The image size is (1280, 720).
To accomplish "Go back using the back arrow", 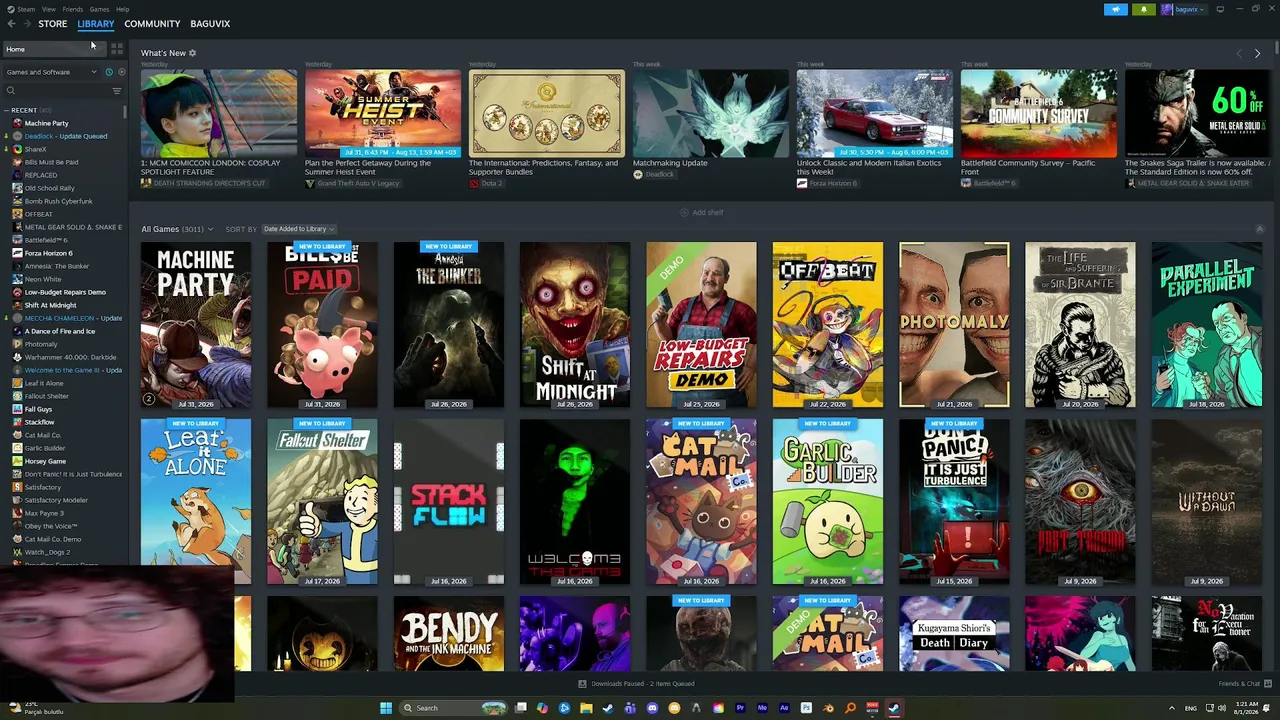I will coord(12,23).
